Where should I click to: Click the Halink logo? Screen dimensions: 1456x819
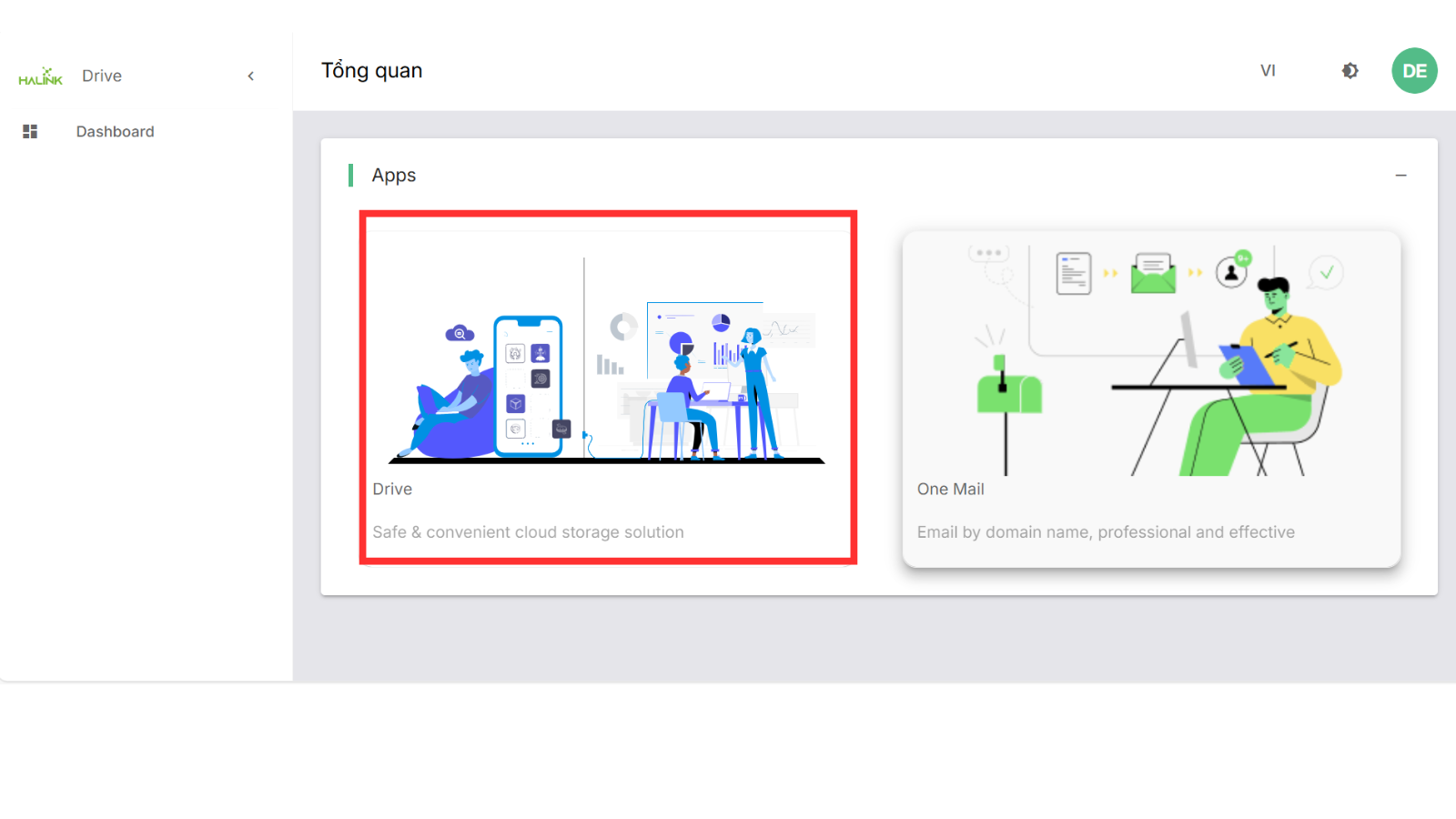[x=41, y=76]
